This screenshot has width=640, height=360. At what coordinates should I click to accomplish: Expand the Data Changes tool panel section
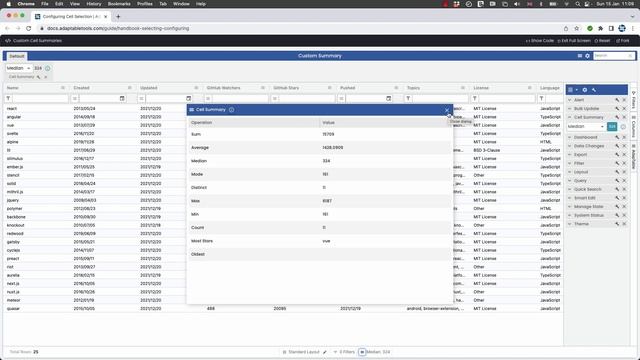point(570,146)
